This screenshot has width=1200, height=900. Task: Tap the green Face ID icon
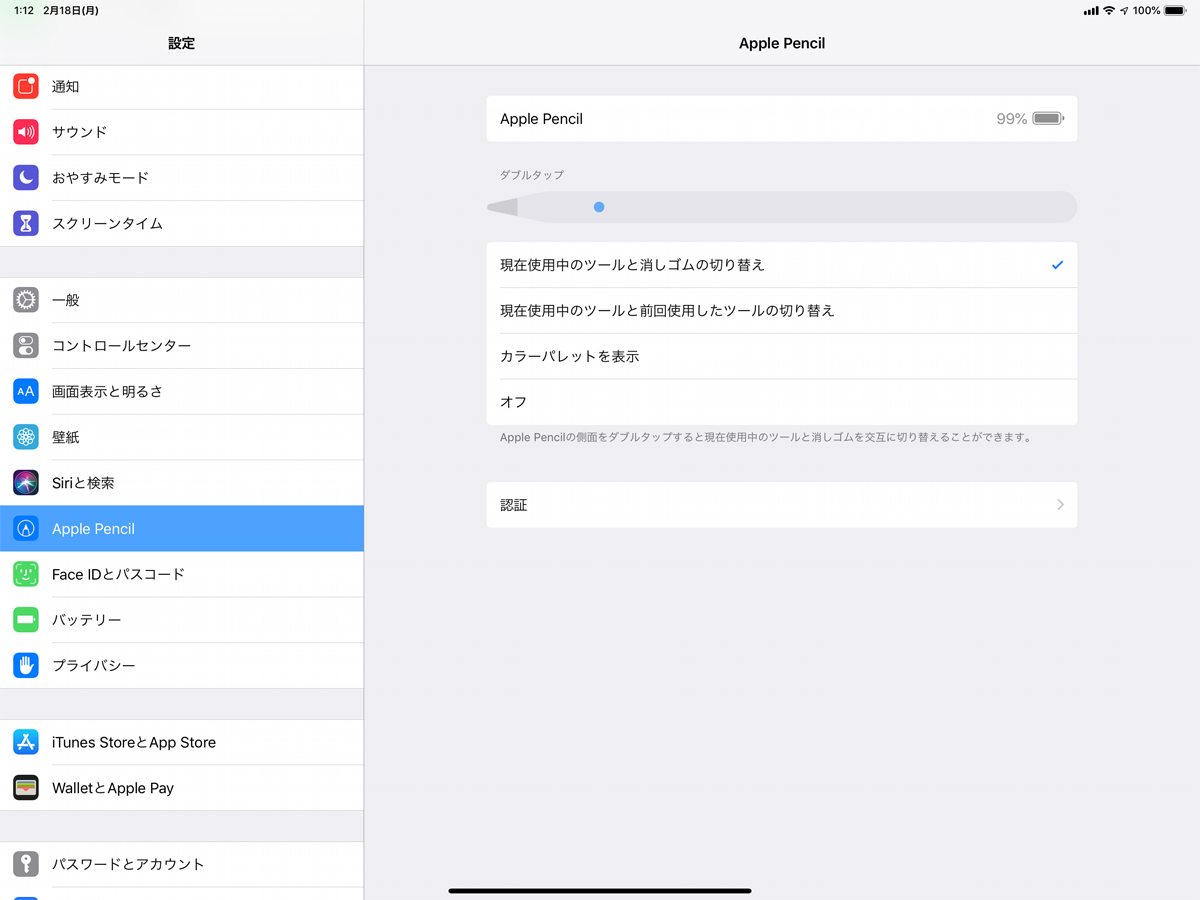[x=26, y=574]
